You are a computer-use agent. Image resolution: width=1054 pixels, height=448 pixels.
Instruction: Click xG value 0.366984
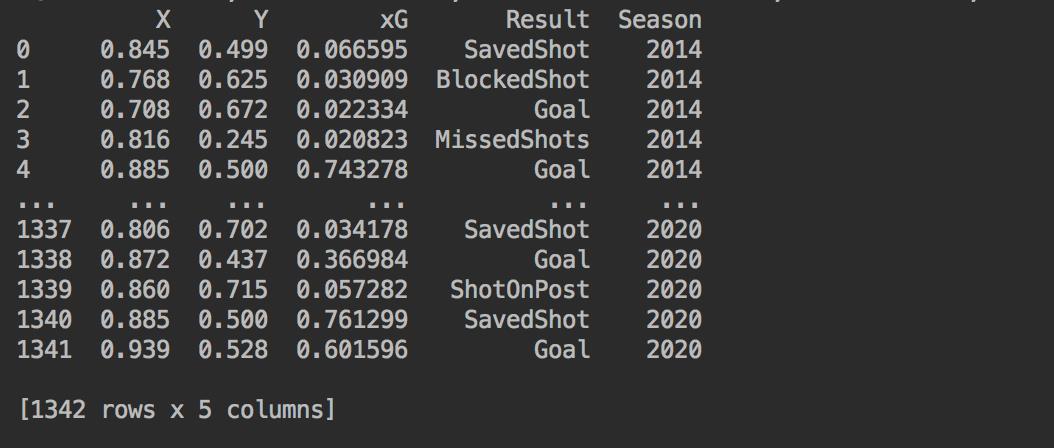352,260
